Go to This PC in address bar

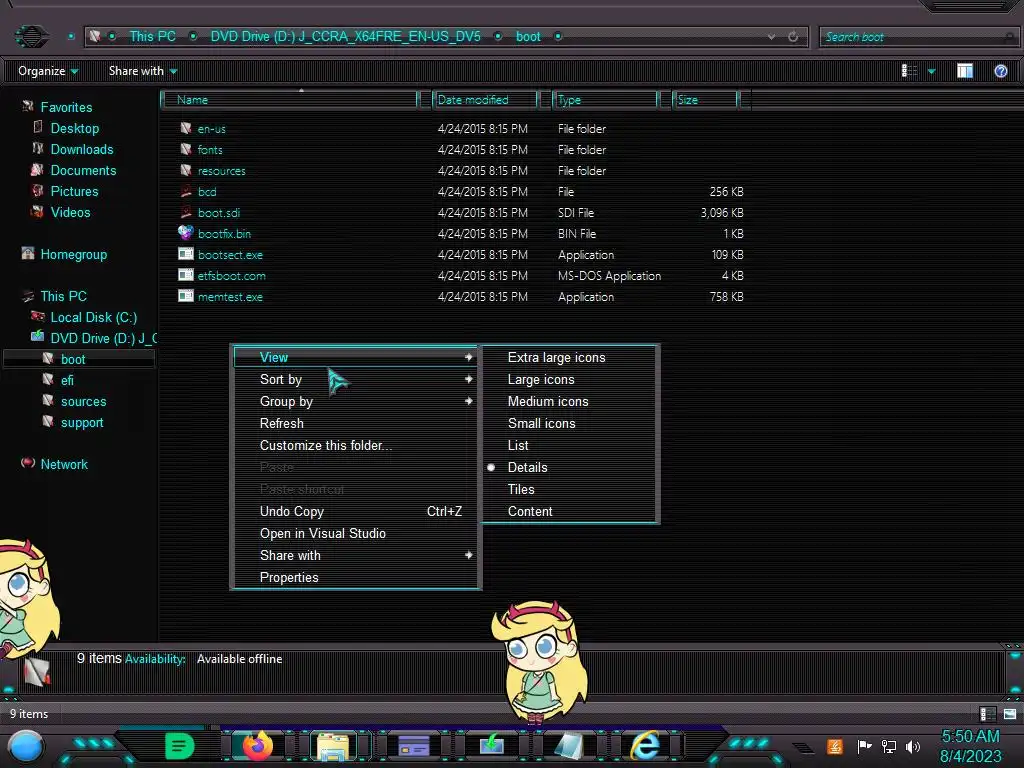point(152,37)
